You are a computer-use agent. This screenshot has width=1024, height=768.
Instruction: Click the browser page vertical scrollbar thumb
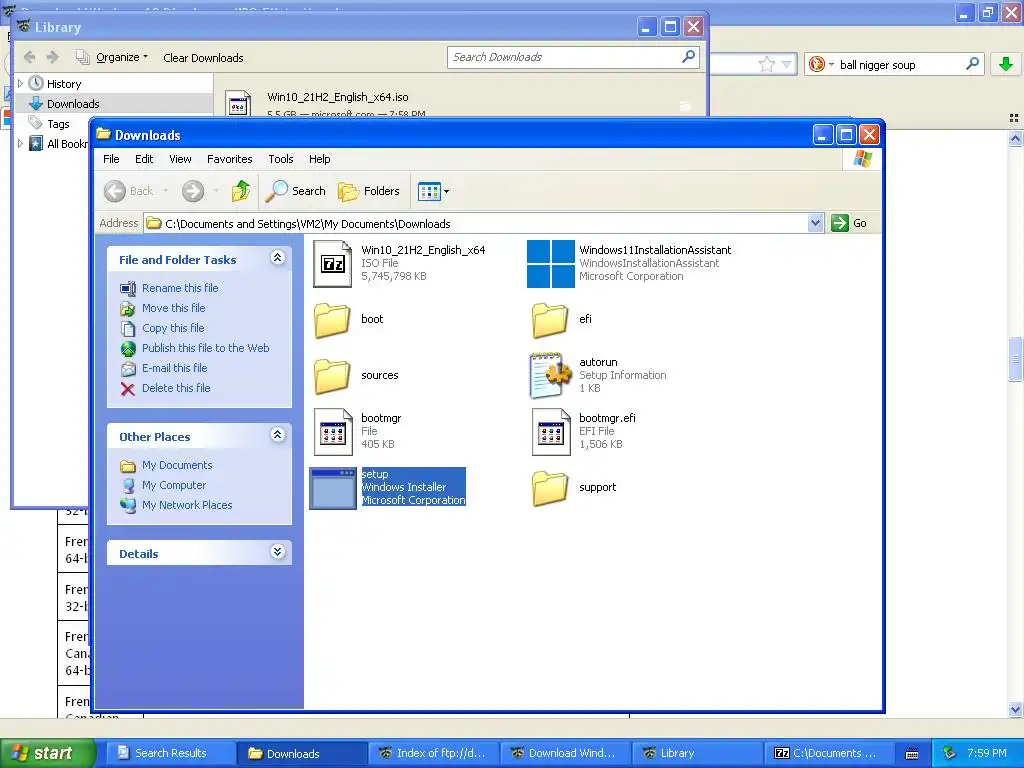(x=1015, y=359)
